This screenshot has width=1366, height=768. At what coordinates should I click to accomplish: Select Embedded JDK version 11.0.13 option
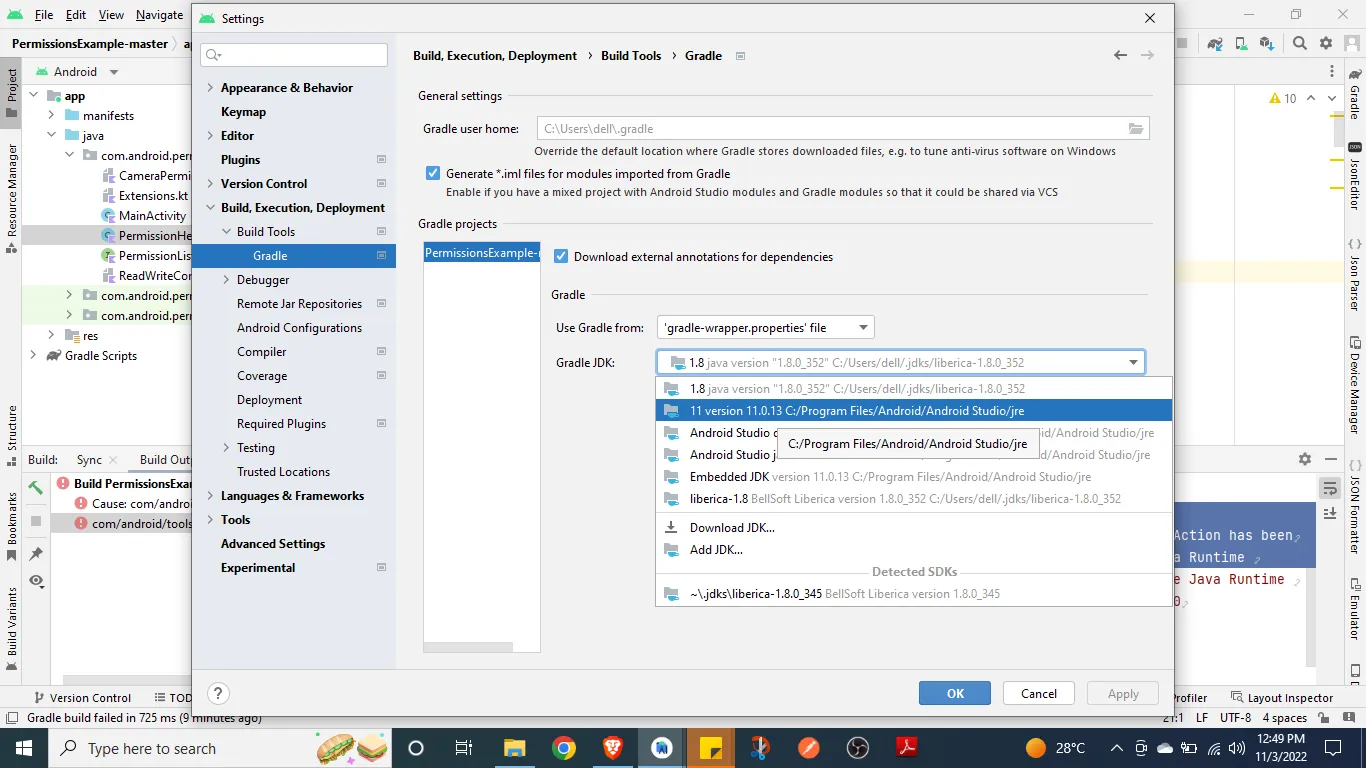[x=914, y=476]
